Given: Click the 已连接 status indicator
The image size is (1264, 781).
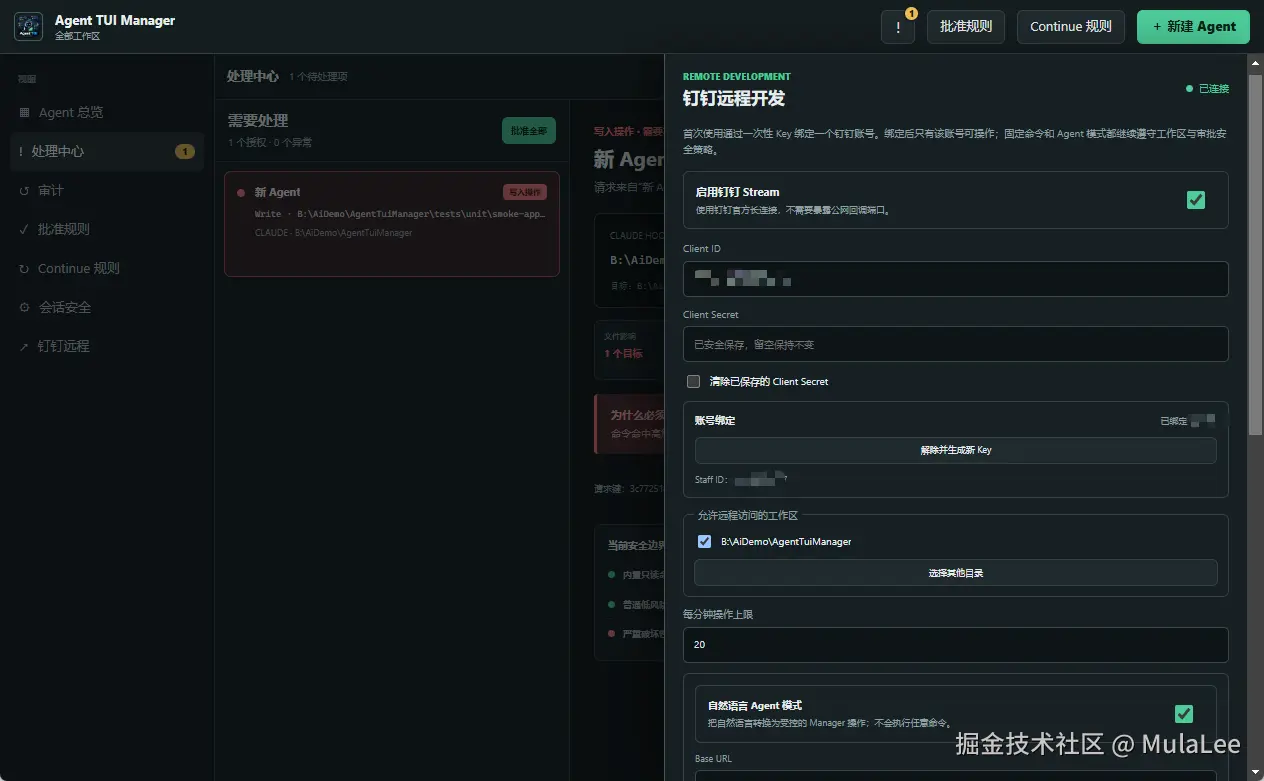Looking at the screenshot, I should 1207,89.
